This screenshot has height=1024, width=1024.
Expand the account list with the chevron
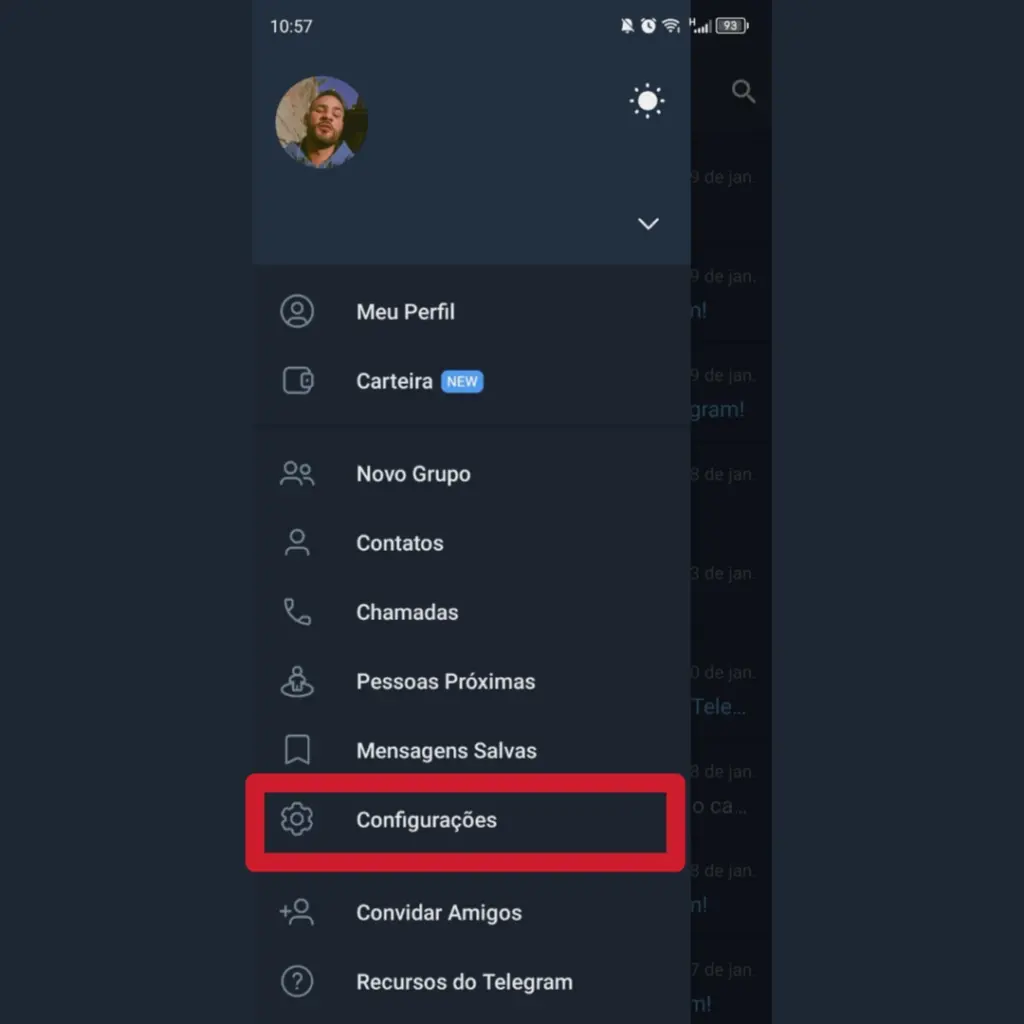pyautogui.click(x=648, y=224)
